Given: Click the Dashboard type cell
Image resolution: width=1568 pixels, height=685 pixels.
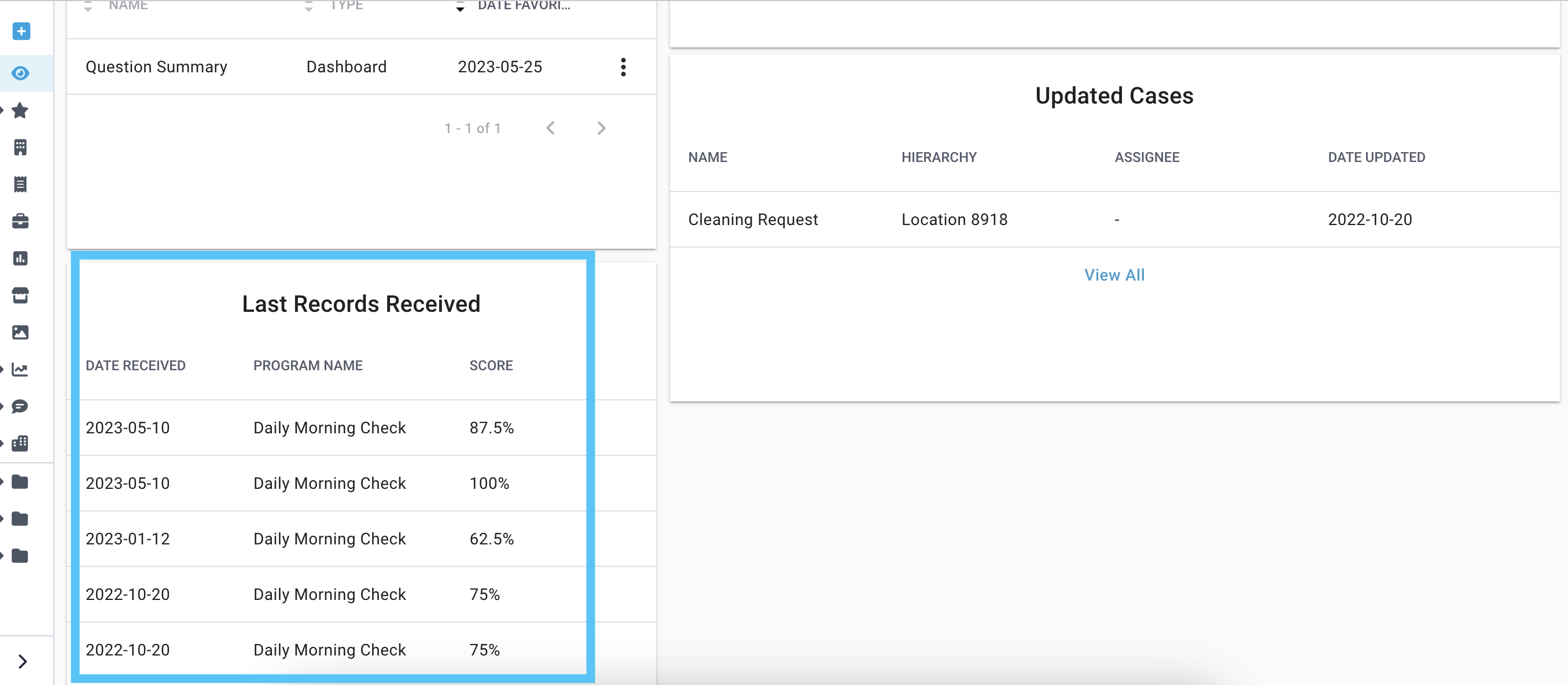Looking at the screenshot, I should click(347, 67).
